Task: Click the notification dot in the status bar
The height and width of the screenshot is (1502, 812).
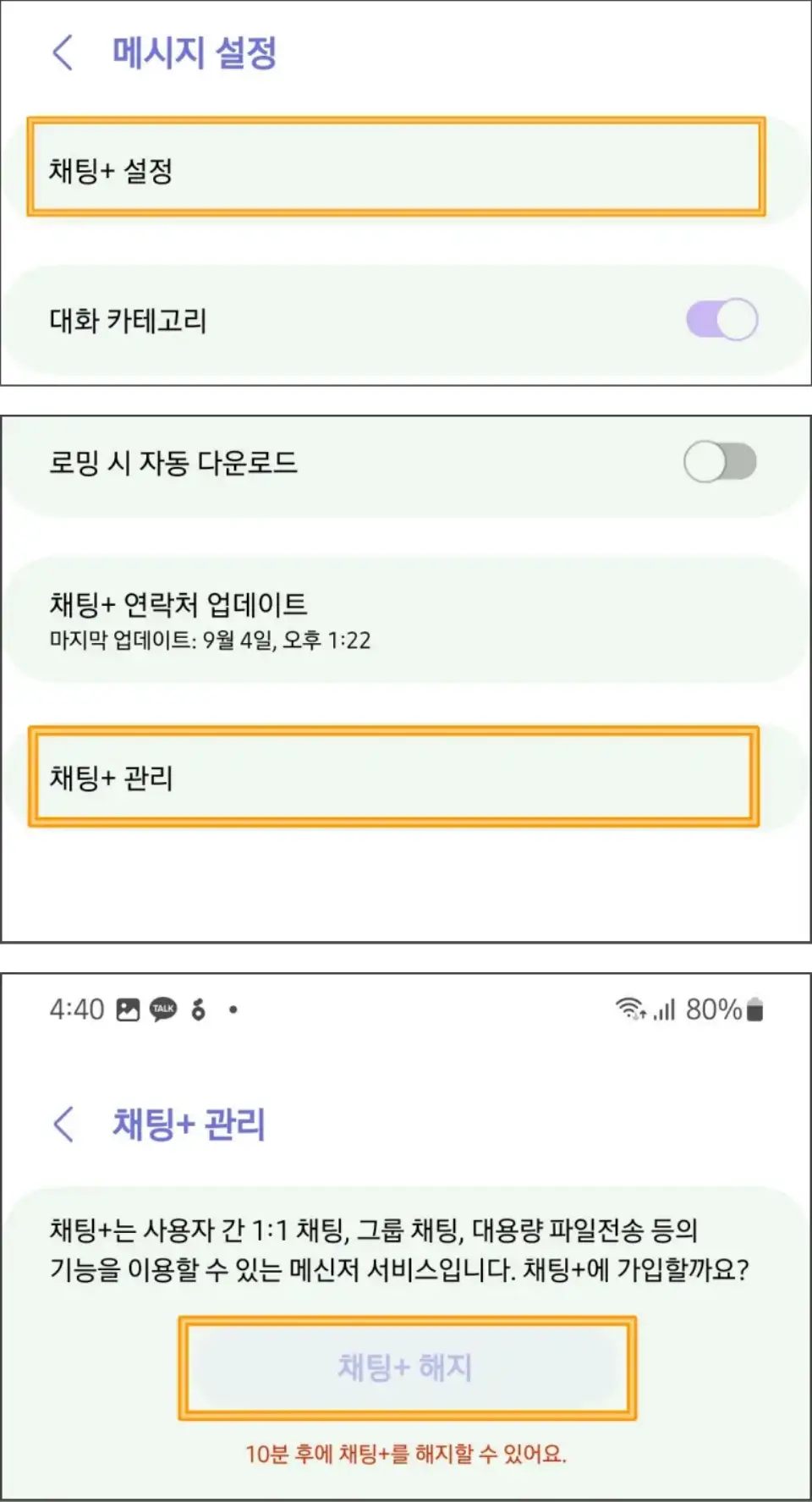Action: pyautogui.click(x=233, y=1009)
